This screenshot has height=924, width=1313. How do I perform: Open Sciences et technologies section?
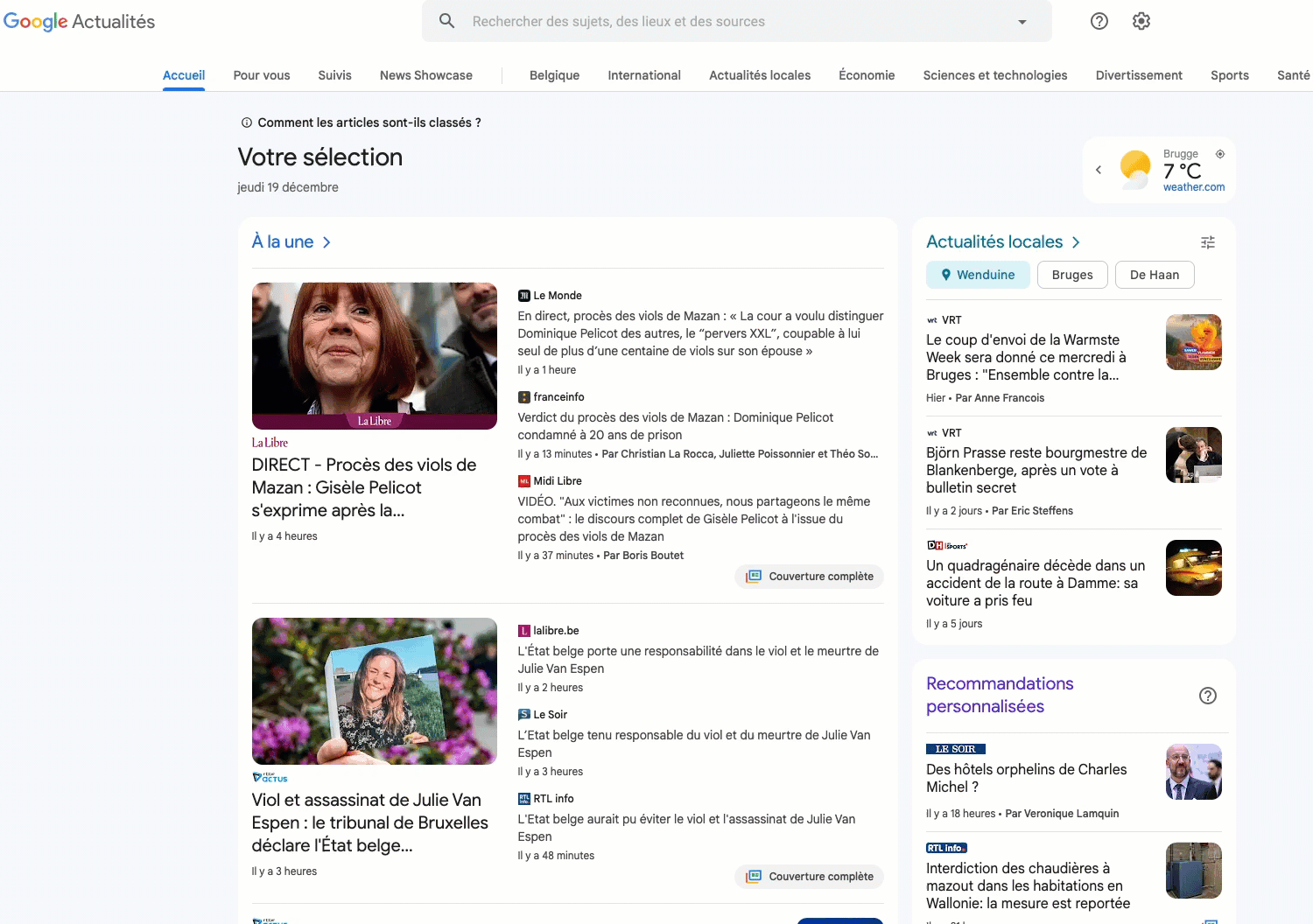click(x=995, y=75)
